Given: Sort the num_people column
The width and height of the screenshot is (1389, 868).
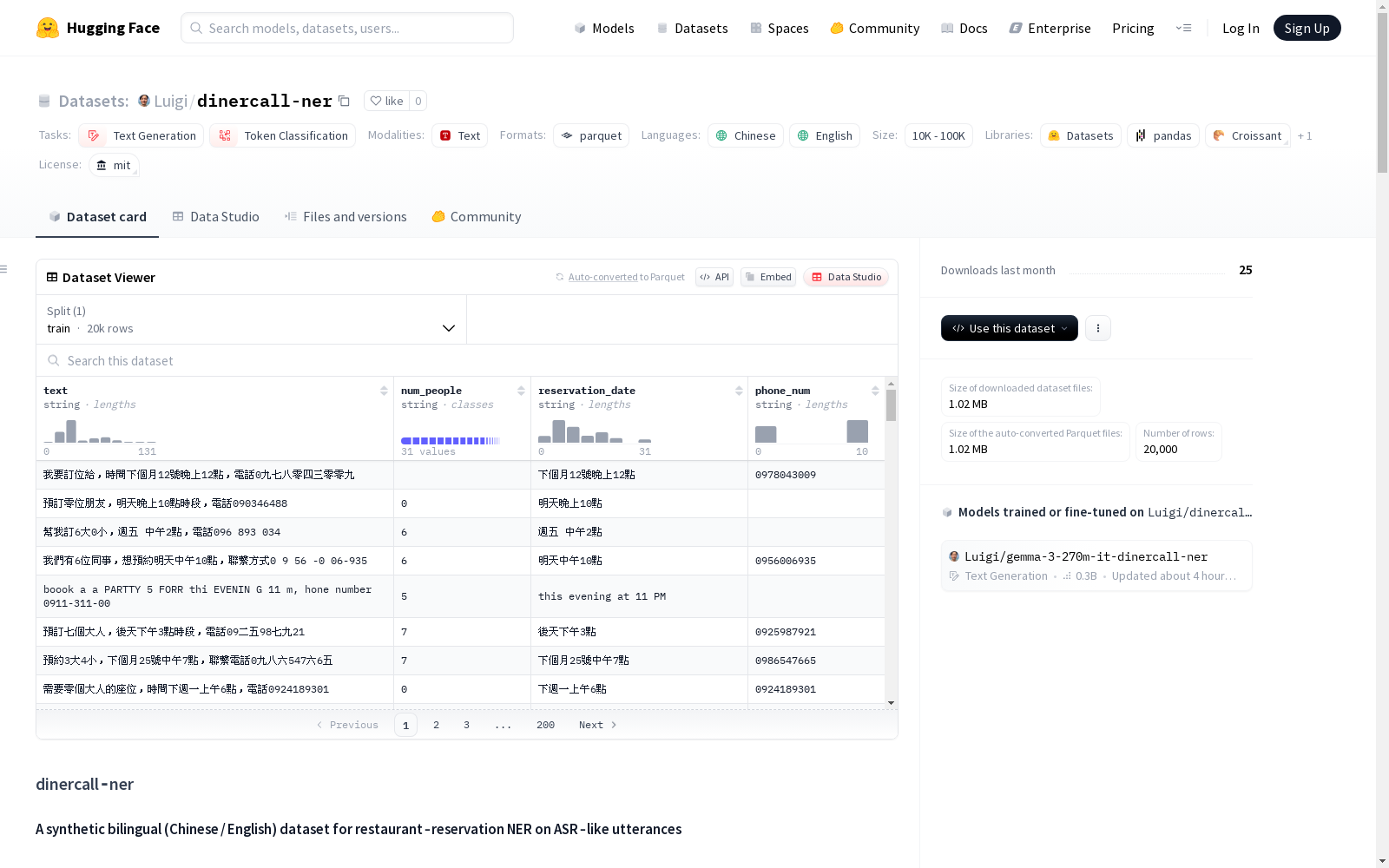Looking at the screenshot, I should [x=521, y=391].
